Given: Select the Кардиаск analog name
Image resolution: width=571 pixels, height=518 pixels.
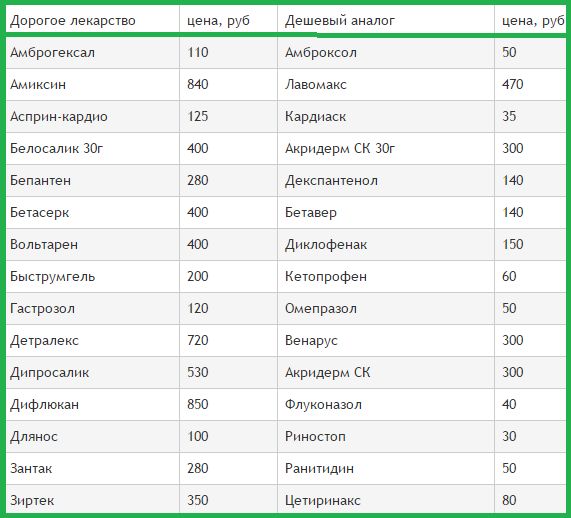Looking at the screenshot, I should point(315,117).
